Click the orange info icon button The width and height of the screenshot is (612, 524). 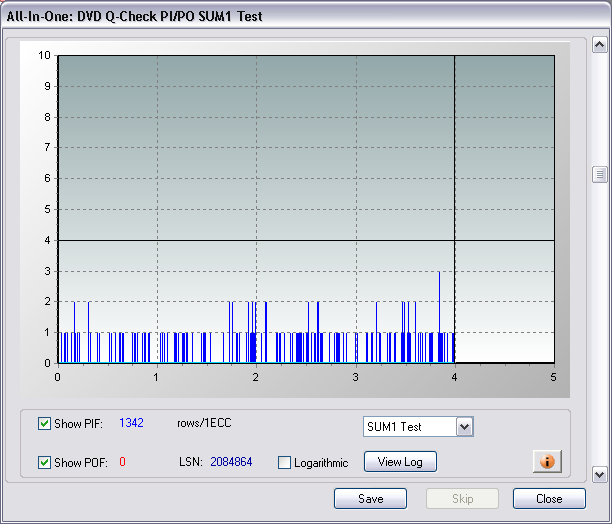click(x=547, y=462)
